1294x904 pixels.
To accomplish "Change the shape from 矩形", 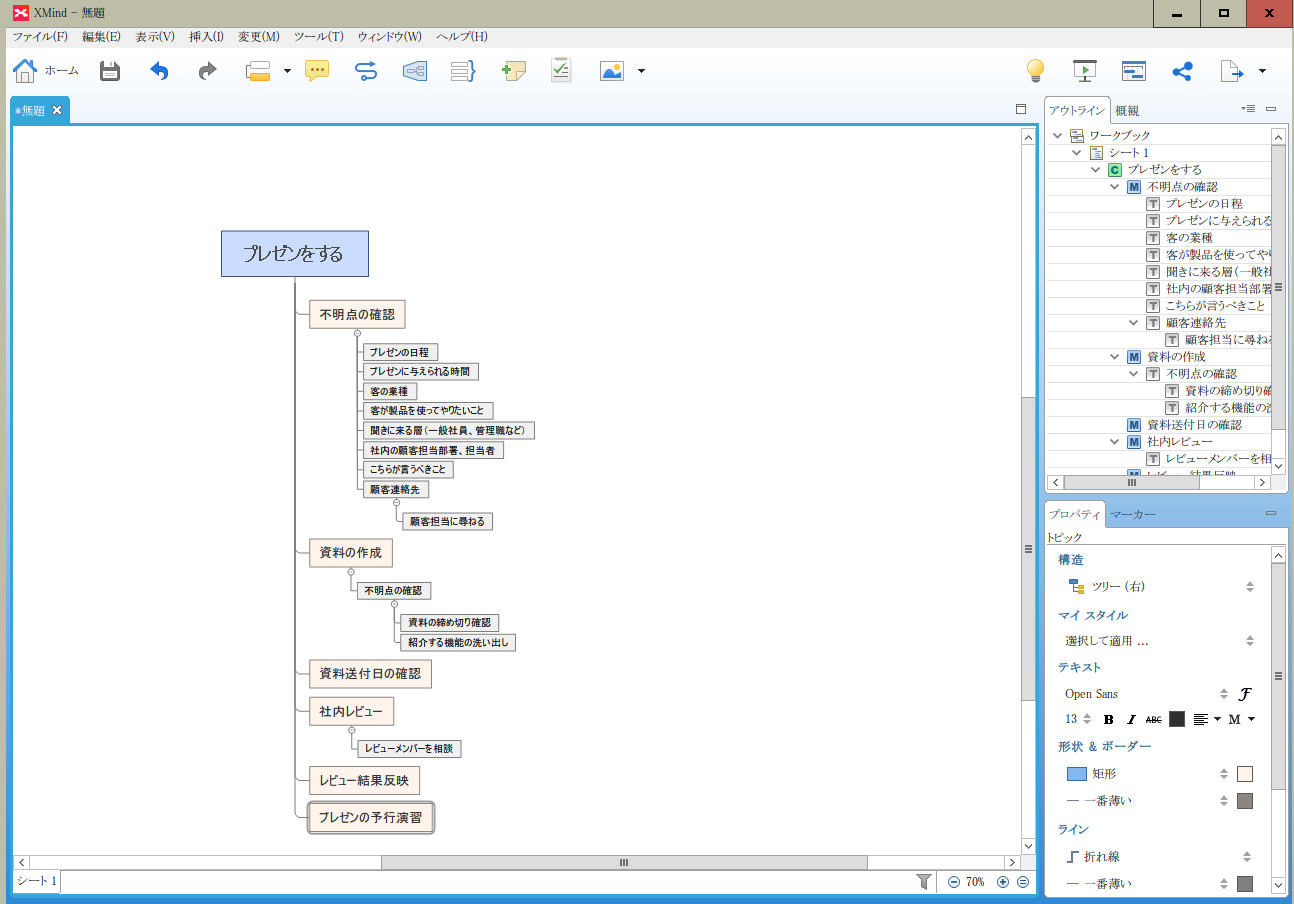I will tap(1147, 774).
